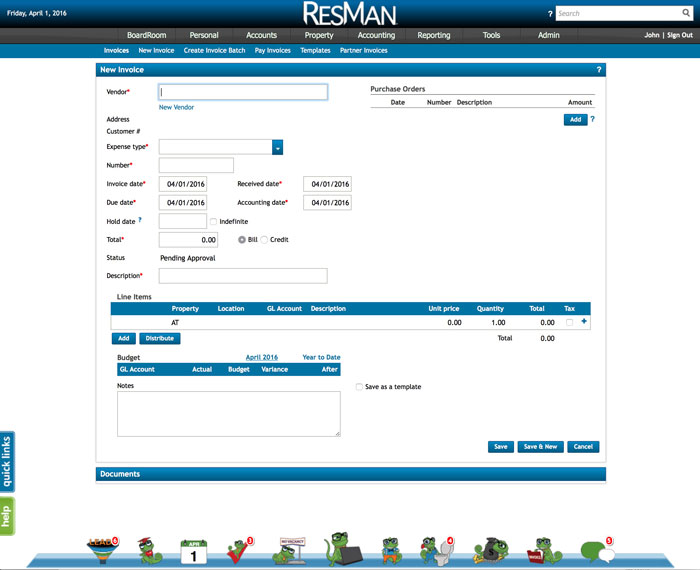This screenshot has width=700, height=570.
Task: Select the Credit radio button
Action: [x=264, y=240]
